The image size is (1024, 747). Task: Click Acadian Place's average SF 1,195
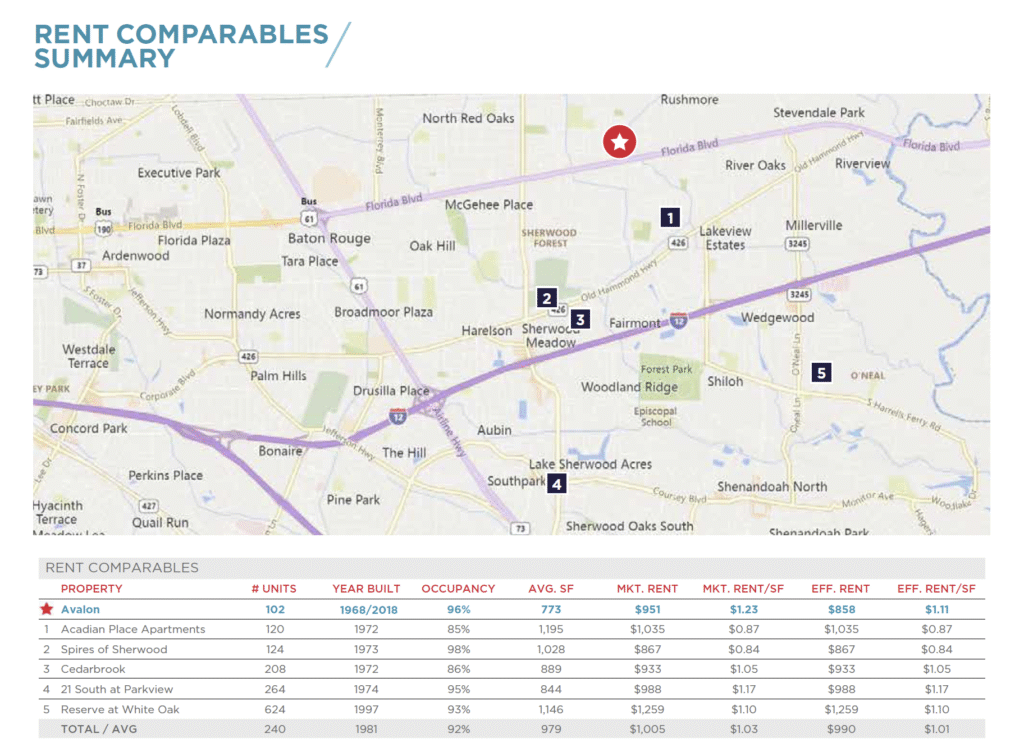(551, 629)
